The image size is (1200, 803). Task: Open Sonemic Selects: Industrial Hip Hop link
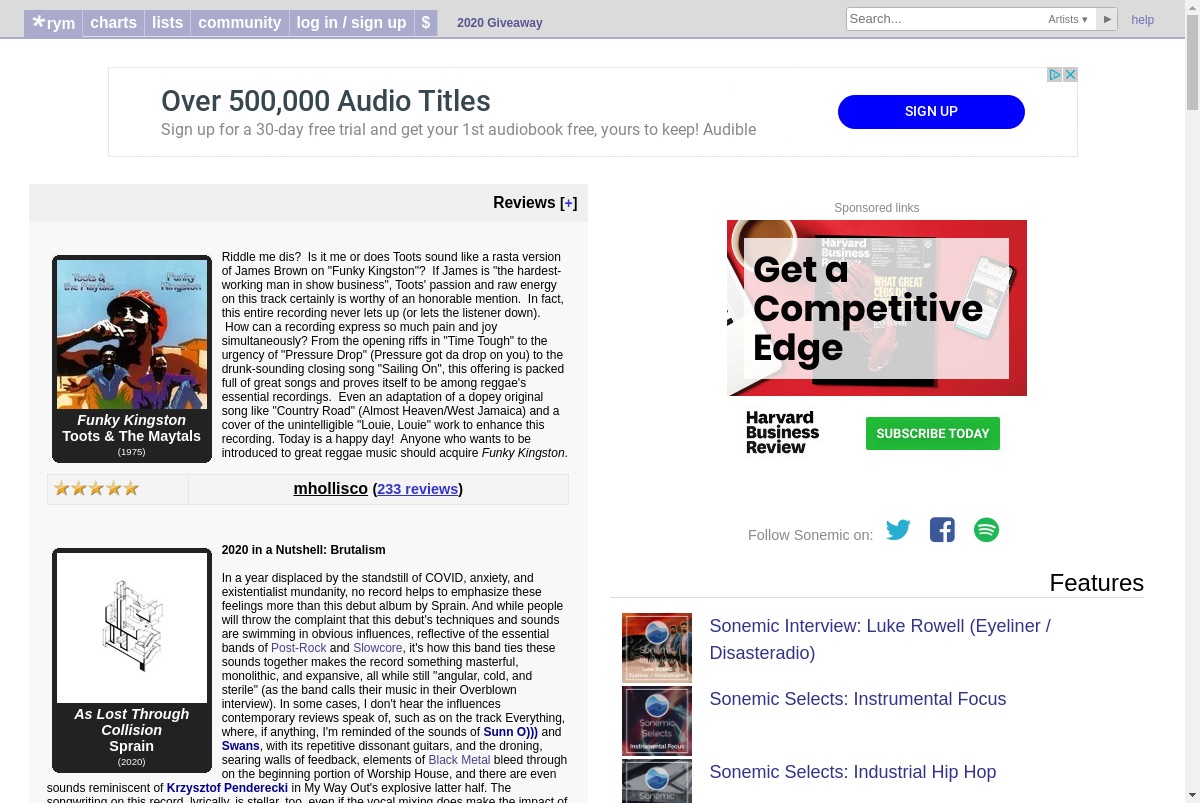point(853,772)
